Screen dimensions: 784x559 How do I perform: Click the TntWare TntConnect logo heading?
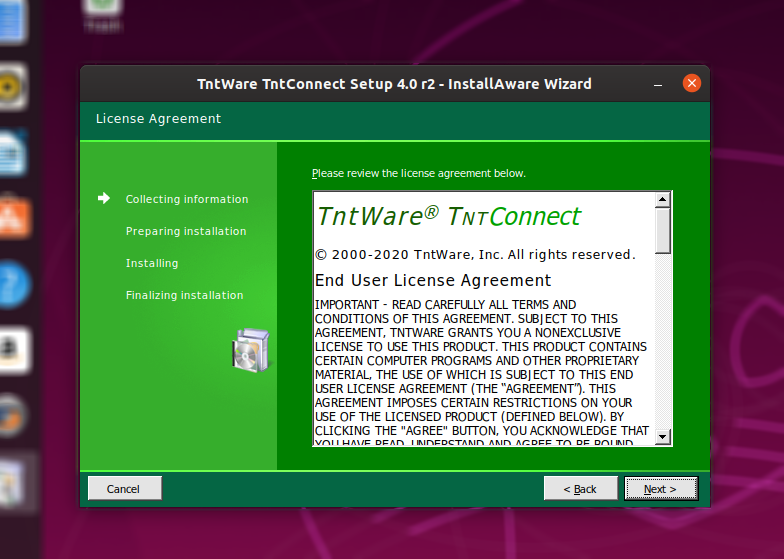coord(448,216)
